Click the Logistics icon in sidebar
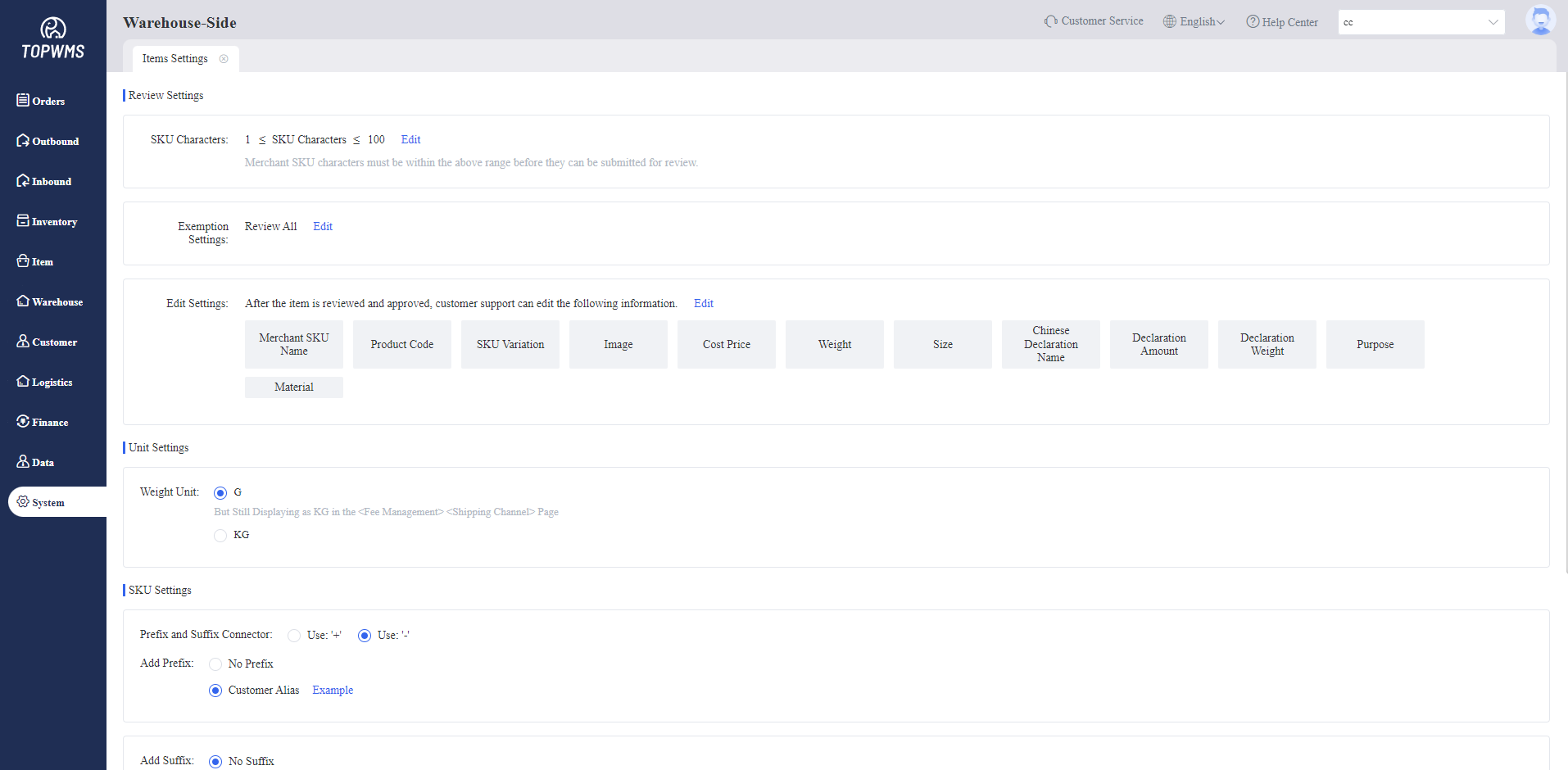The width and height of the screenshot is (1568, 770). point(23,381)
